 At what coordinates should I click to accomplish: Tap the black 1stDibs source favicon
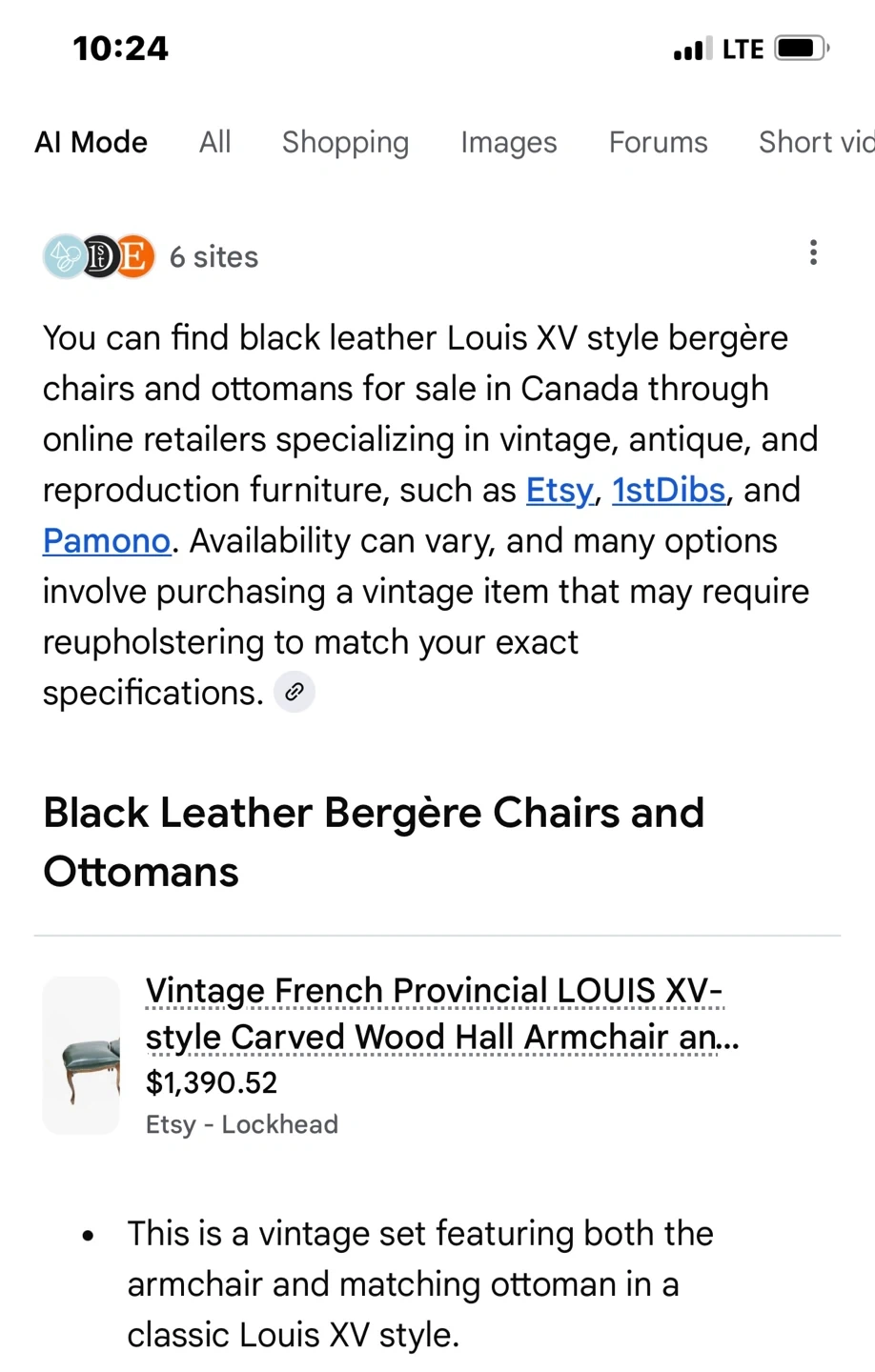[x=100, y=256]
